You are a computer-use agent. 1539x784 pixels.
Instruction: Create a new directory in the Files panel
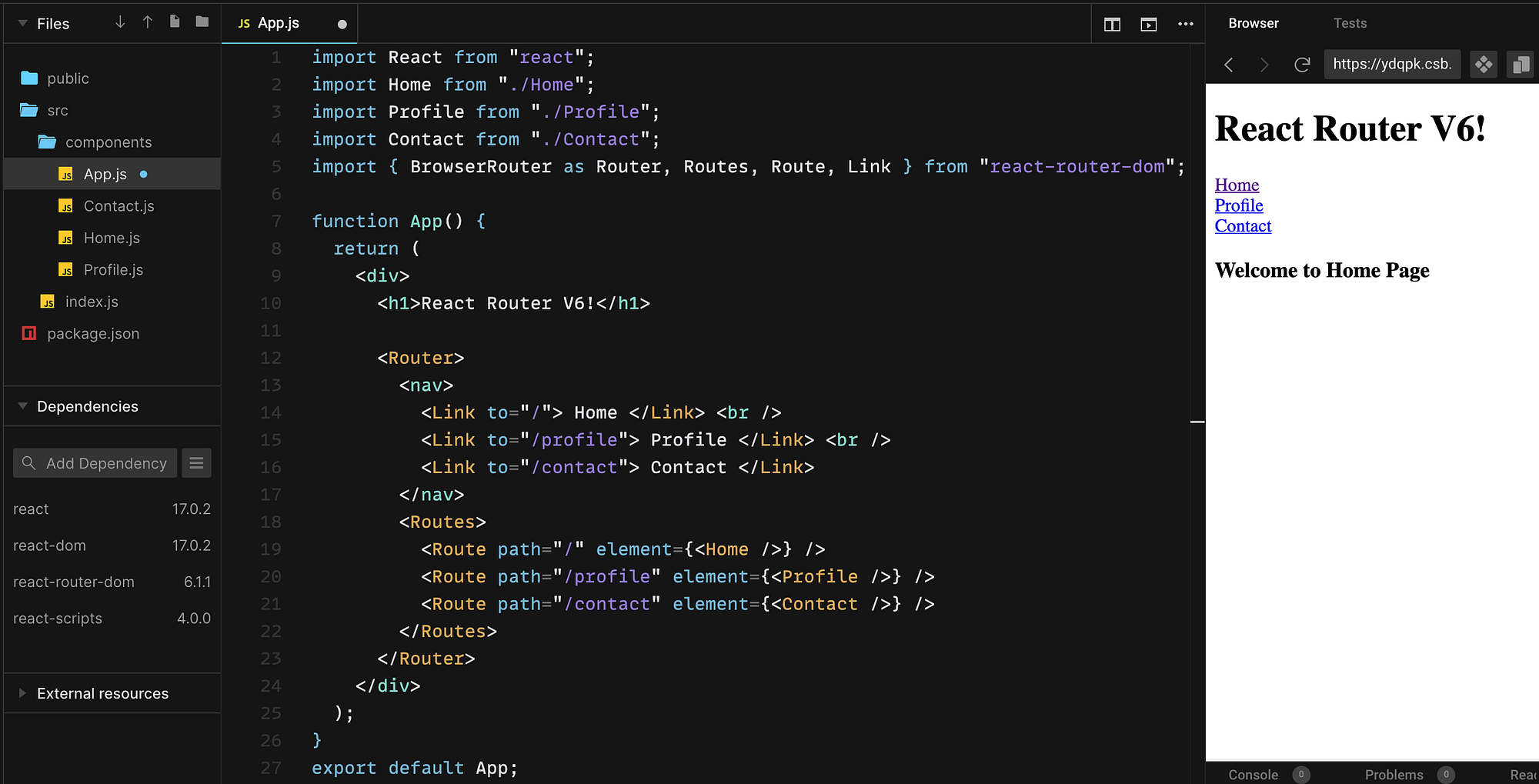pos(202,22)
